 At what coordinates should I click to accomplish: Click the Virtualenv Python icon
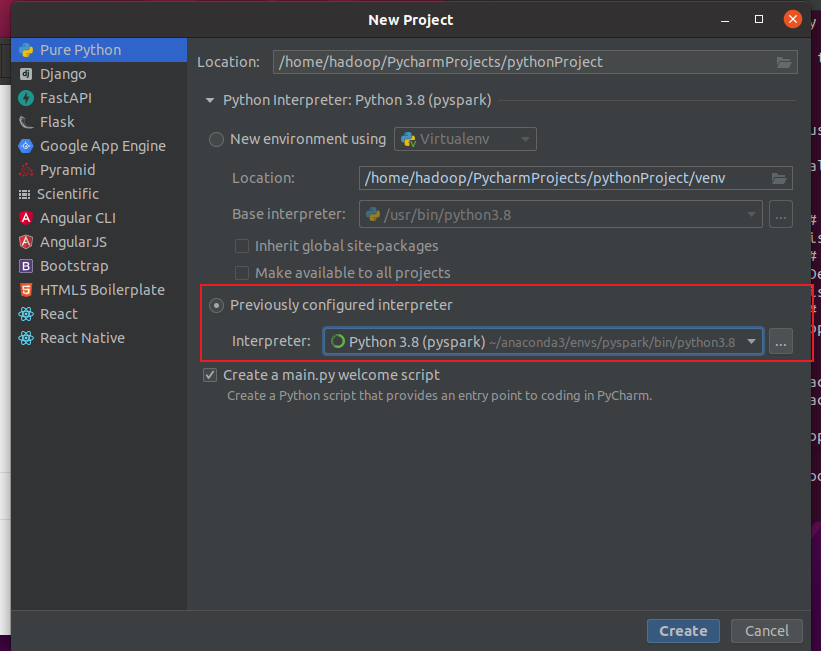pos(408,139)
